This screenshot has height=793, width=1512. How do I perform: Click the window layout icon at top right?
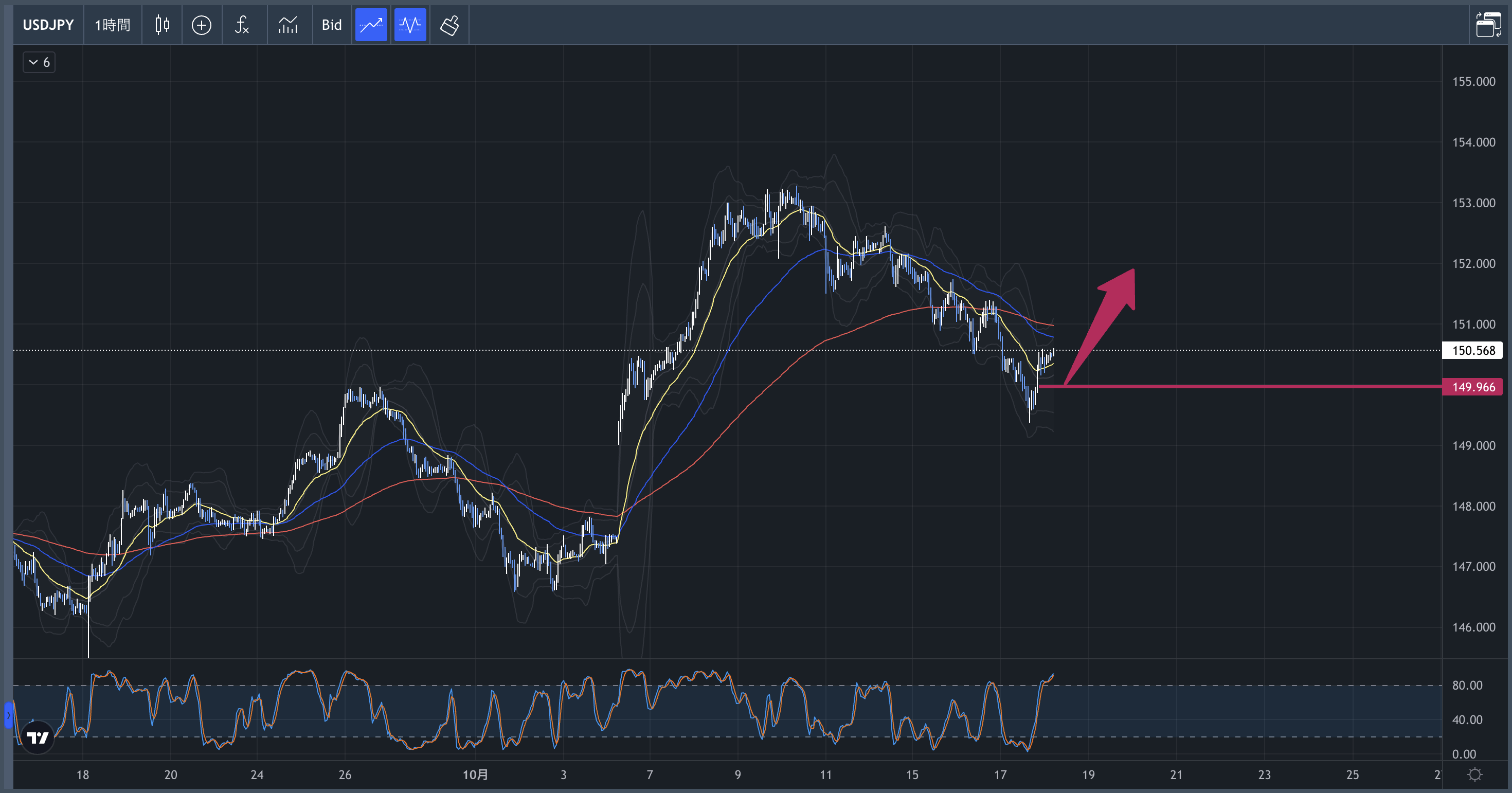[1488, 25]
